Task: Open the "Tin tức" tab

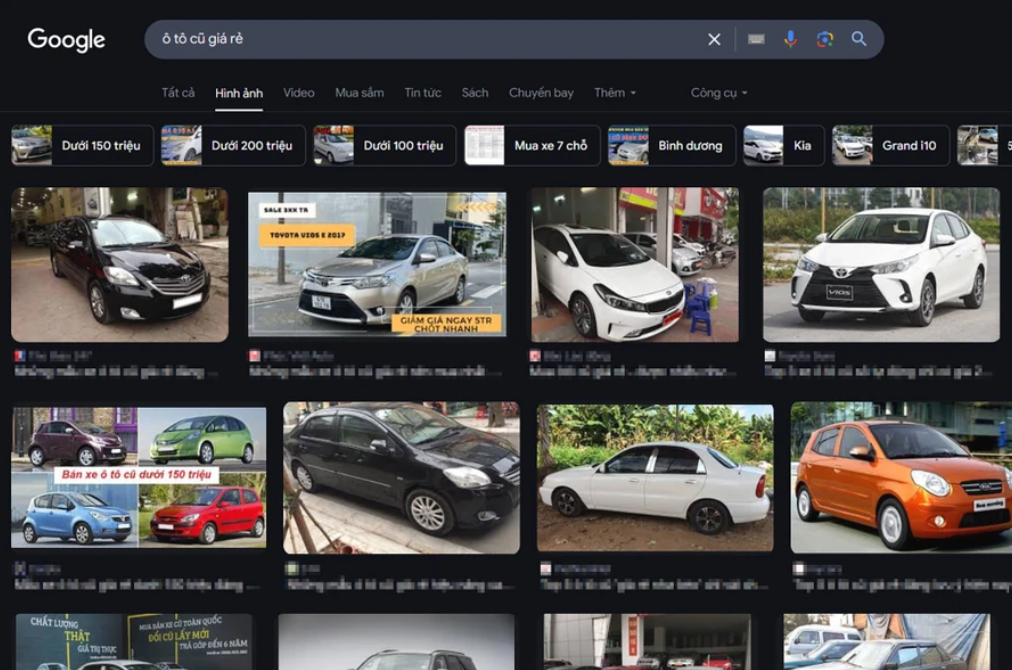Action: pos(423,92)
